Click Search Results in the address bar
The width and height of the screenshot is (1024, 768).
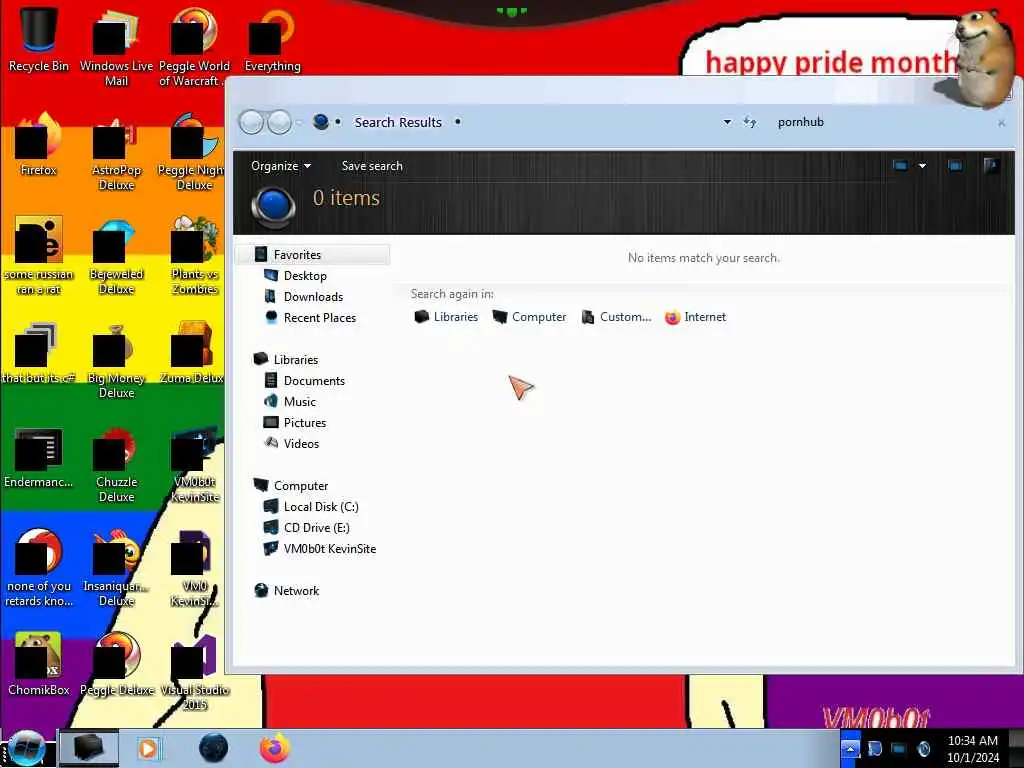coord(398,122)
